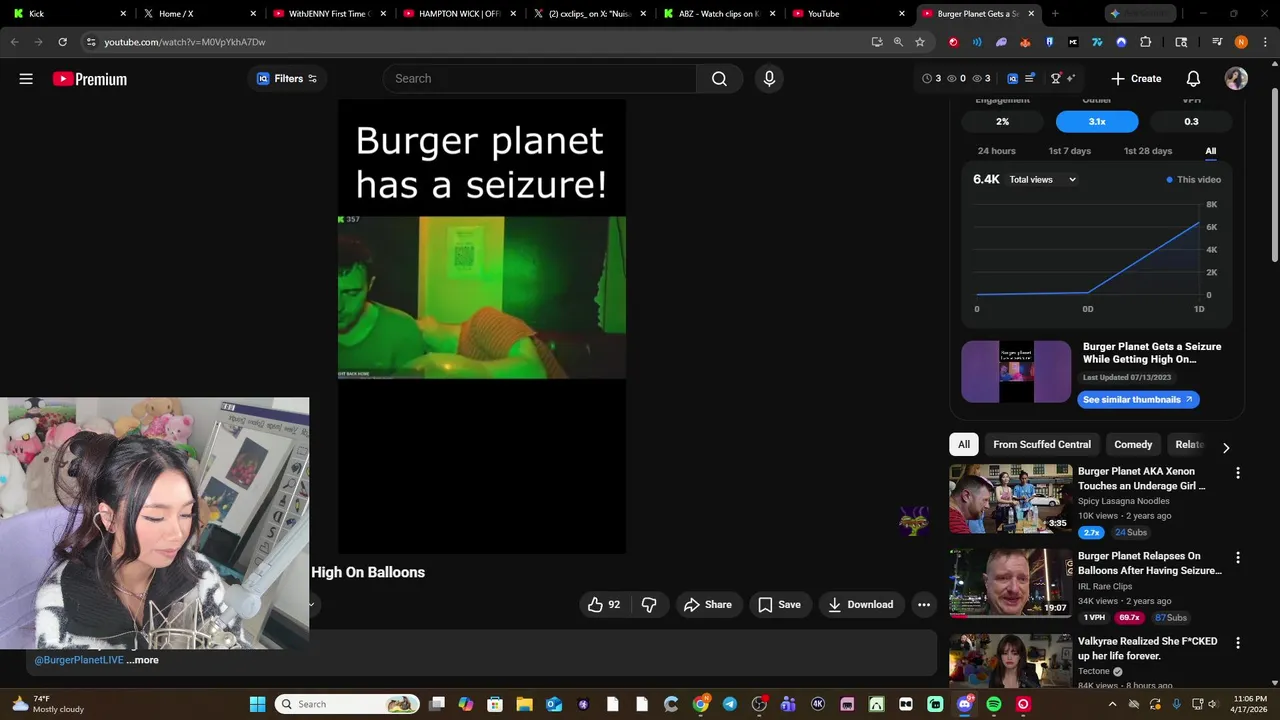Screen dimensions: 1280x720
Task: Click the vidIQ sparkle AI icon
Action: click(x=1071, y=79)
